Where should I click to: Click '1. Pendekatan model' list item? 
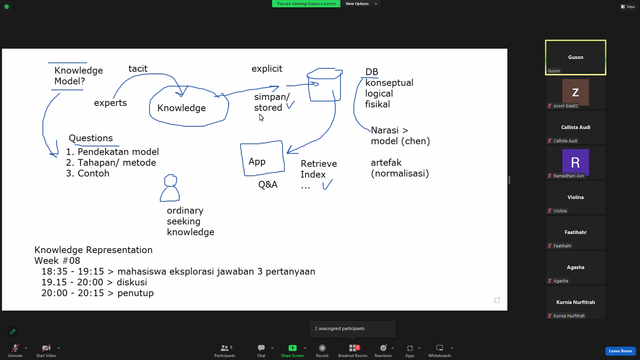(113, 152)
